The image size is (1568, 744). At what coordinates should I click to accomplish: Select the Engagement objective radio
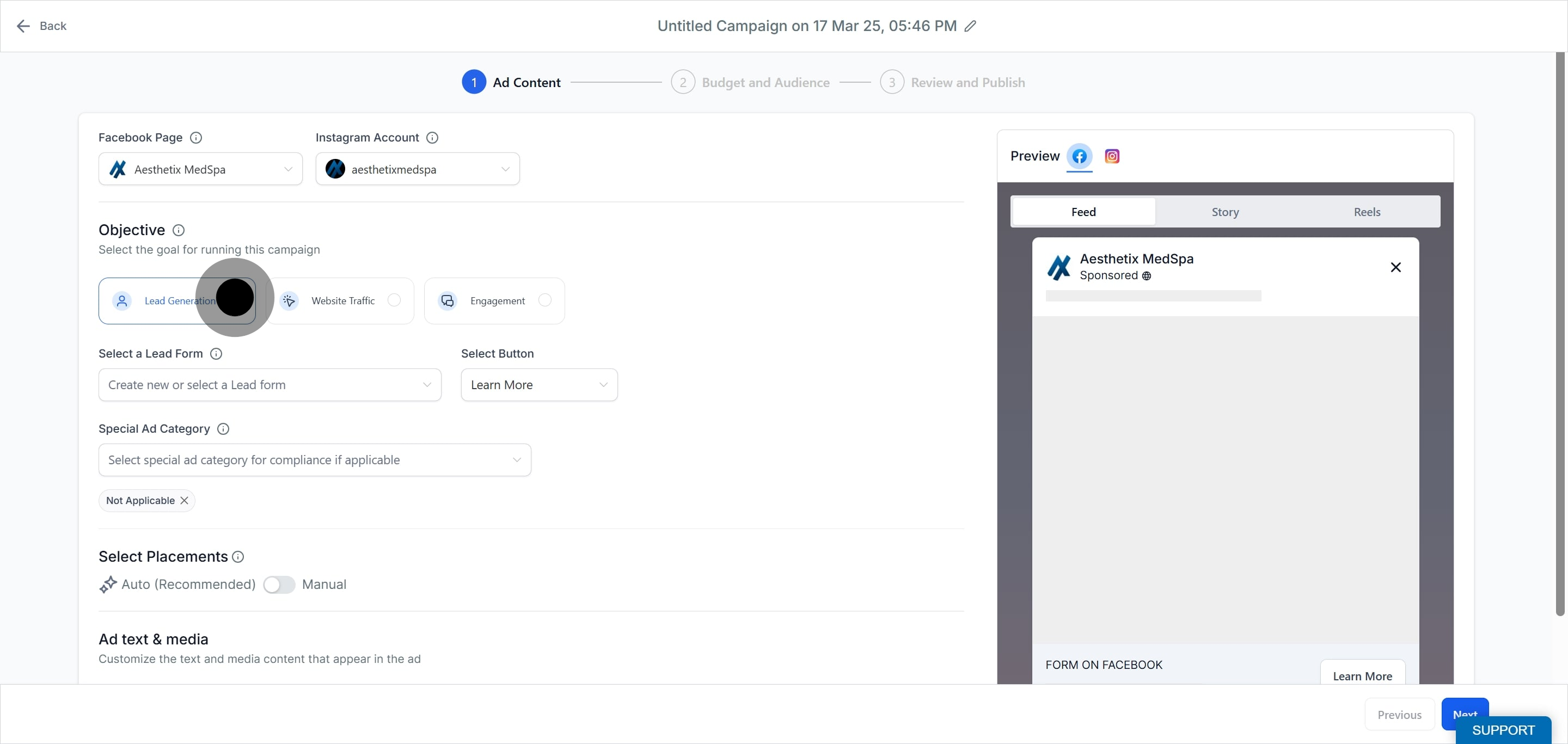545,300
